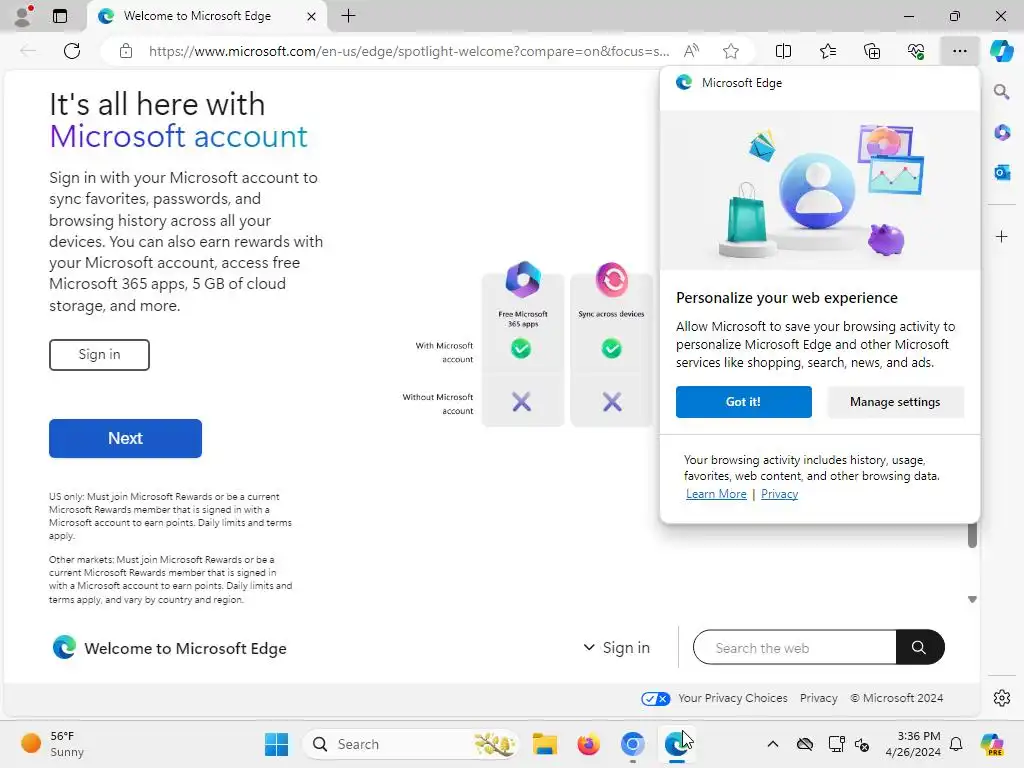Open Browser essentials heart icon
1024x768 pixels.
pyautogui.click(x=916, y=51)
